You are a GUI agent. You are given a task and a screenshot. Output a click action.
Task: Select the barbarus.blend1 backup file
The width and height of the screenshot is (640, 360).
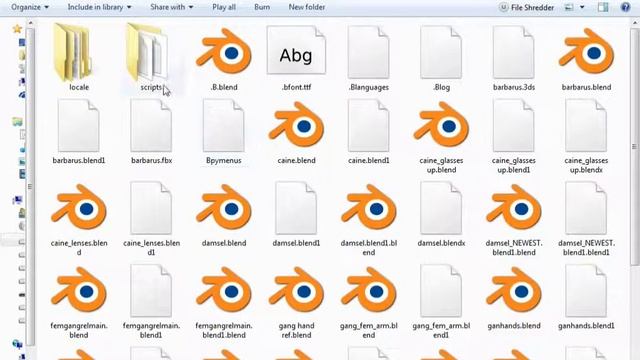pos(79,131)
